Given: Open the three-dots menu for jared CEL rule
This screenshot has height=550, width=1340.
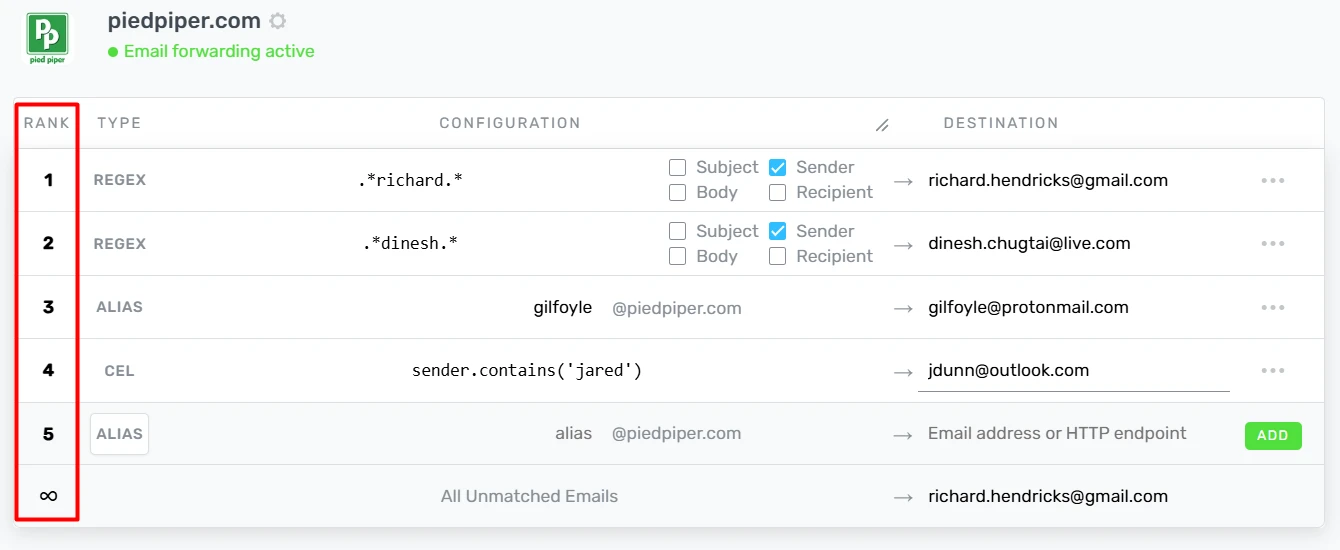Looking at the screenshot, I should (1272, 370).
